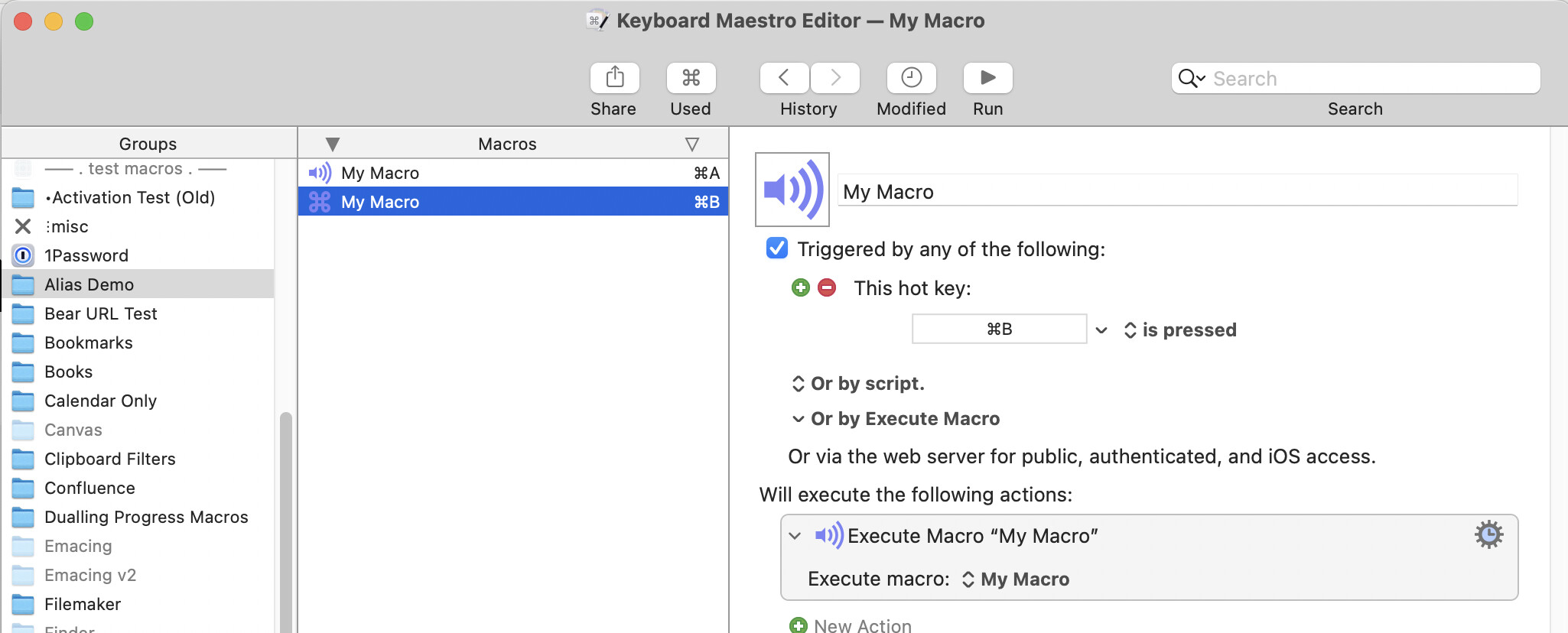Go back in History with left arrow
Image resolution: width=1568 pixels, height=633 pixels.
tap(784, 78)
